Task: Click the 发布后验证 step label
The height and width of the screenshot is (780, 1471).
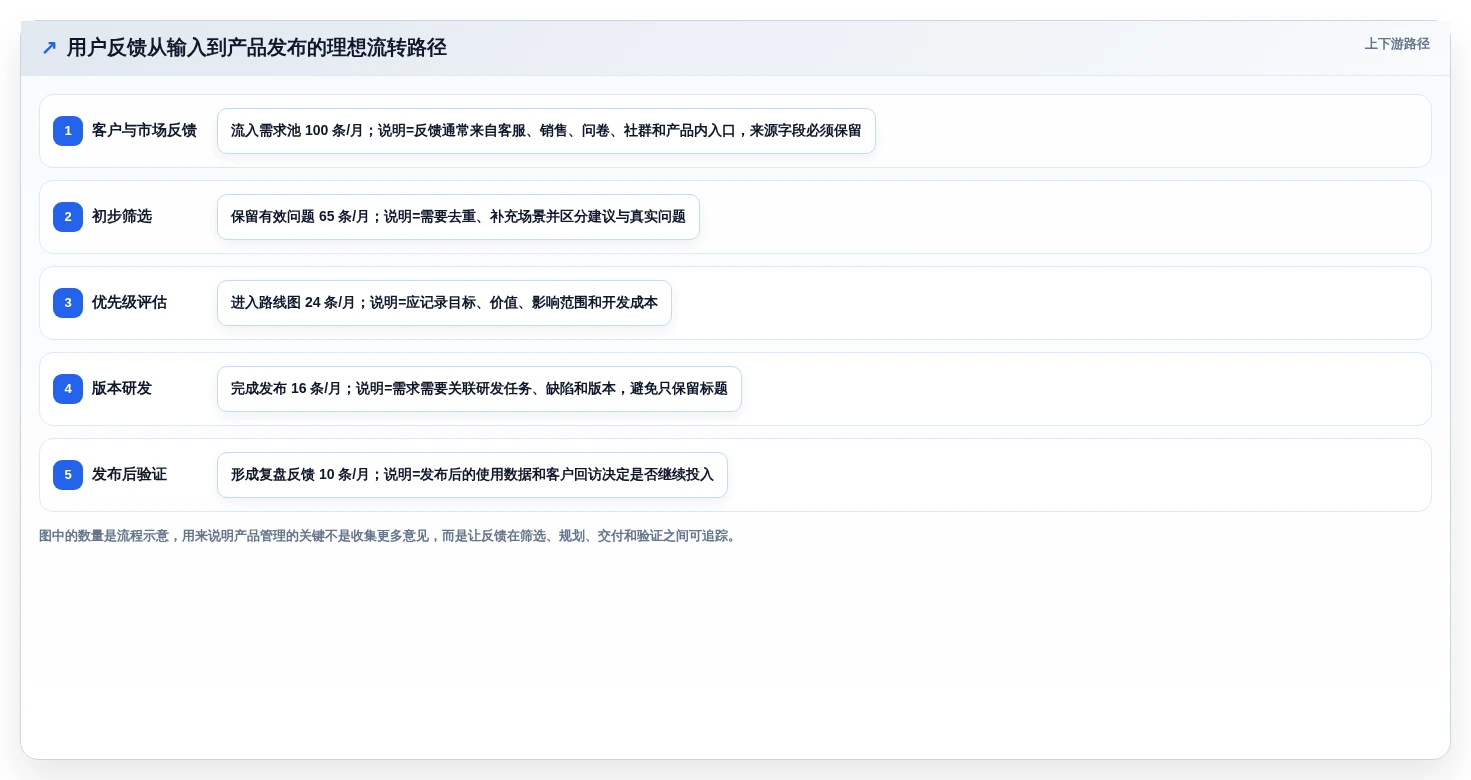Action: point(129,475)
